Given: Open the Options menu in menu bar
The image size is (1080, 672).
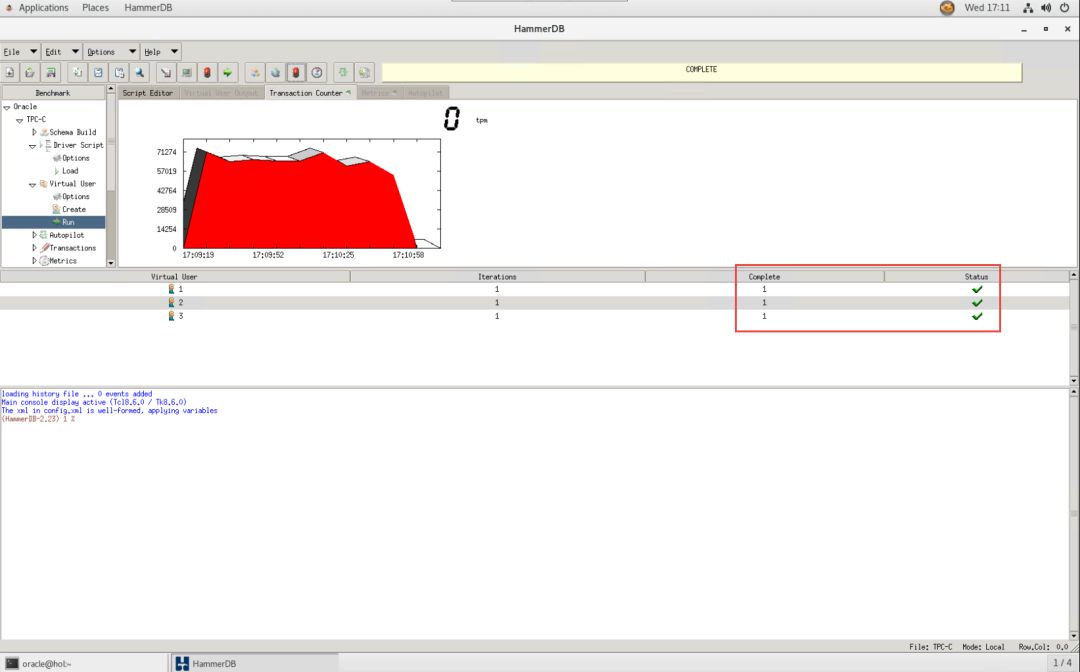Looking at the screenshot, I should point(111,52).
